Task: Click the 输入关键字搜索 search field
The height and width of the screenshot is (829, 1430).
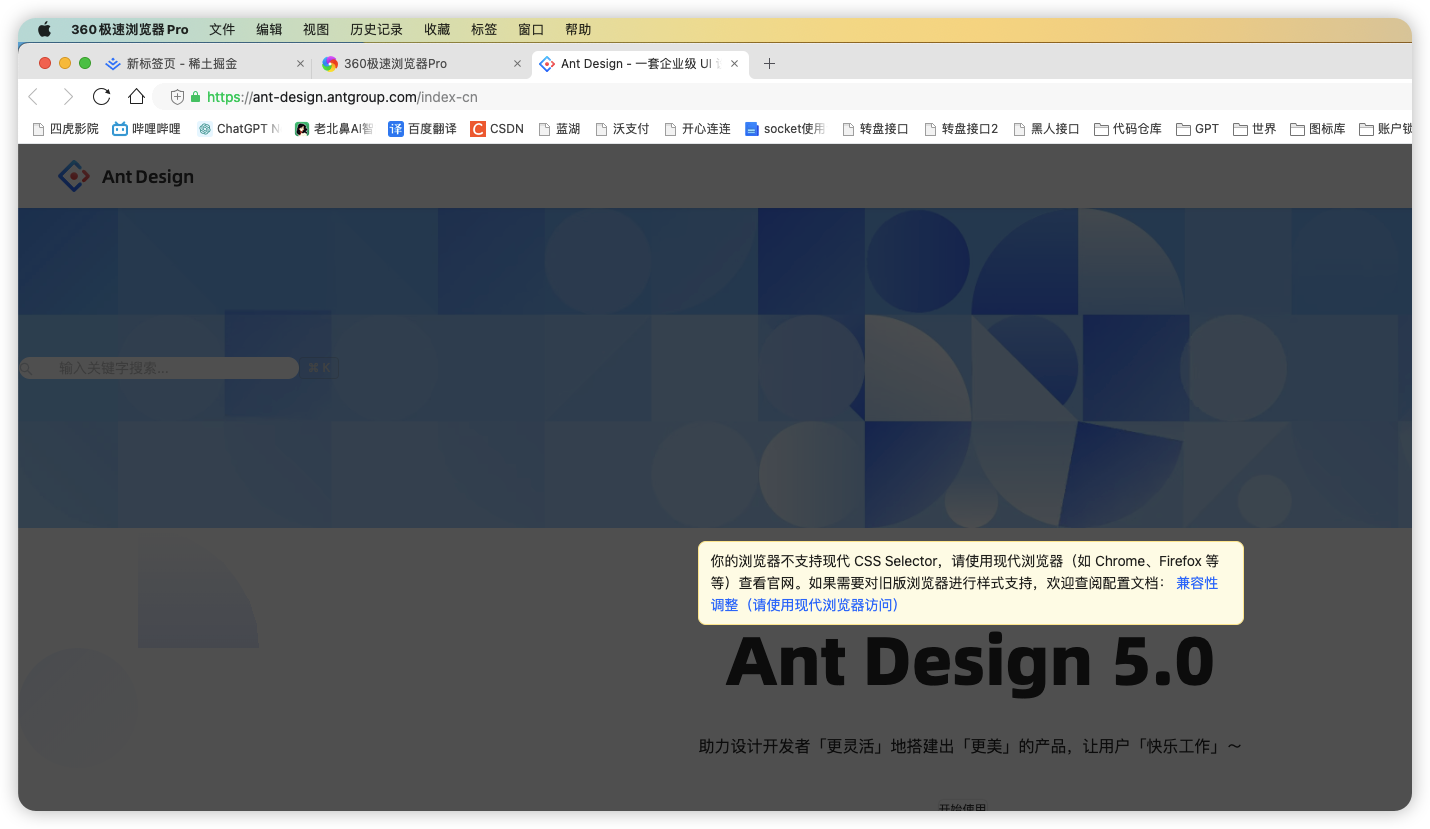Action: pyautogui.click(x=160, y=368)
